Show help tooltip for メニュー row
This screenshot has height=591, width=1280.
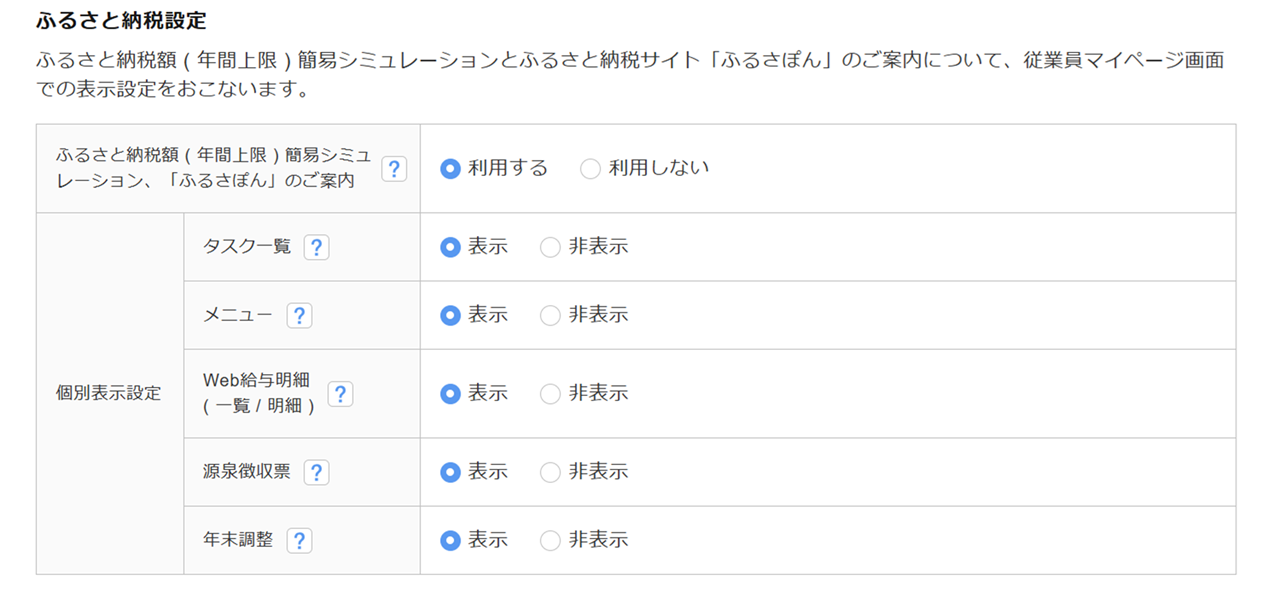[x=299, y=316]
